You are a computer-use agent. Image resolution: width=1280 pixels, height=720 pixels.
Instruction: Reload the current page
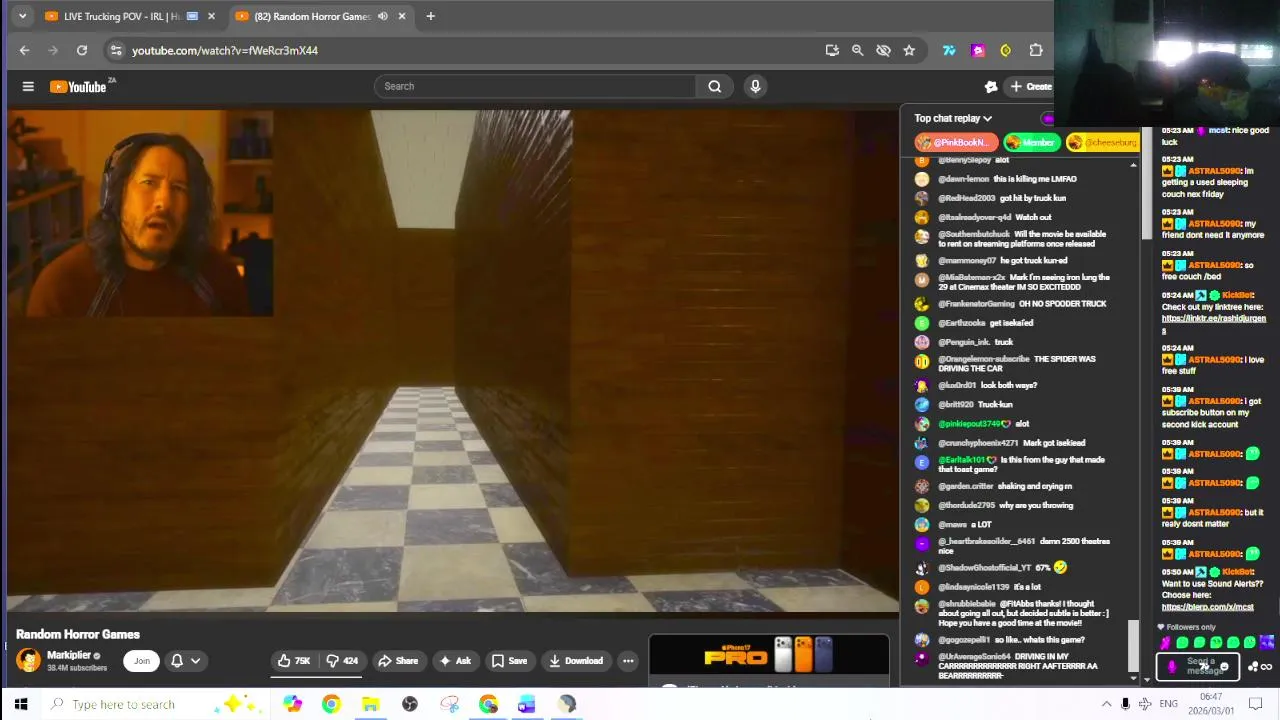point(82,50)
